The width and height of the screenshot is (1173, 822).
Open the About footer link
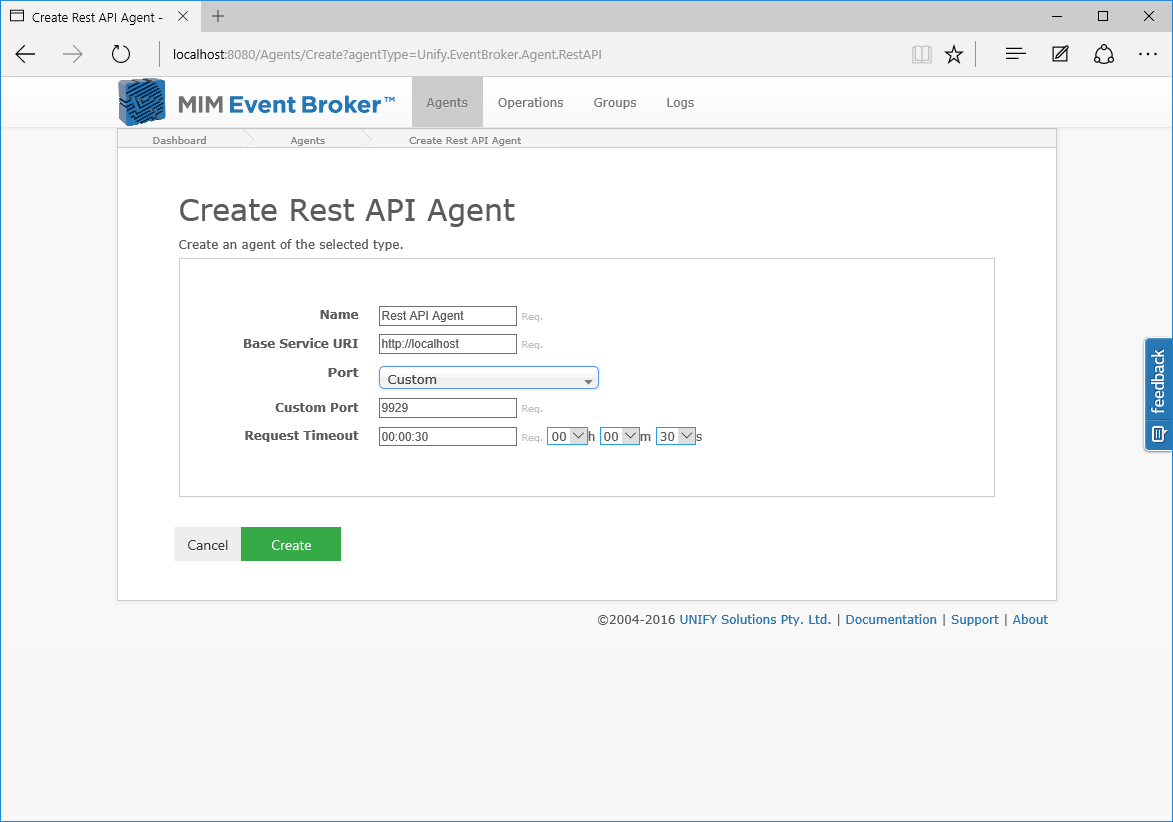[x=1029, y=619]
